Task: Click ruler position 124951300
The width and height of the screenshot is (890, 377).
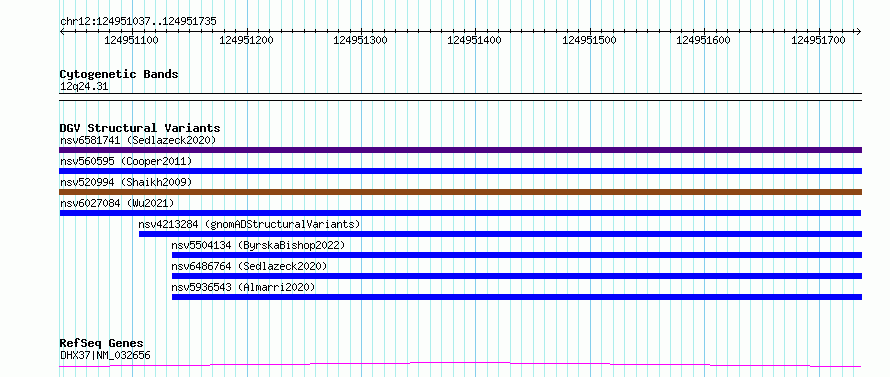Action: 360,40
